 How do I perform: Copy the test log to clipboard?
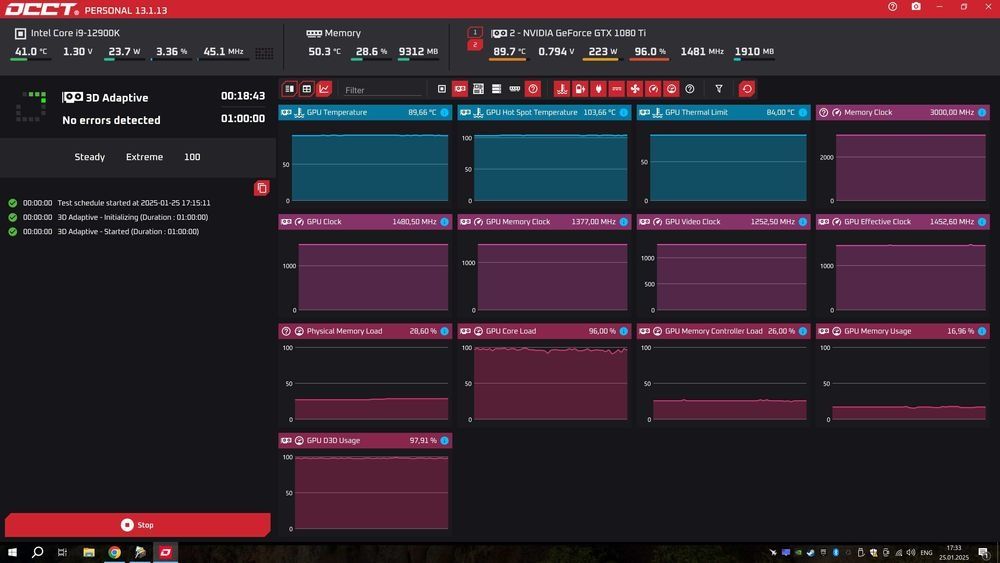pos(261,188)
